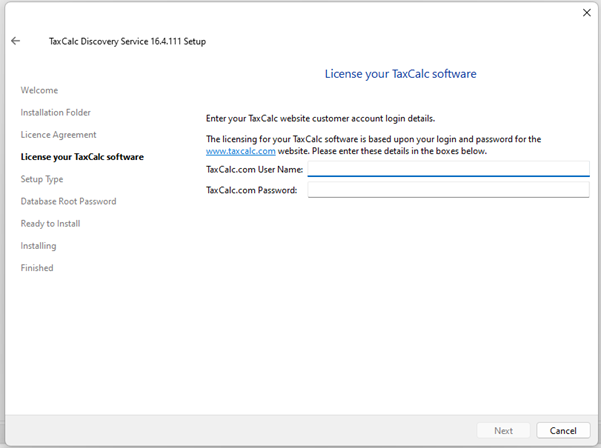
Task: Click the back arrow icon
Action: 16,41
